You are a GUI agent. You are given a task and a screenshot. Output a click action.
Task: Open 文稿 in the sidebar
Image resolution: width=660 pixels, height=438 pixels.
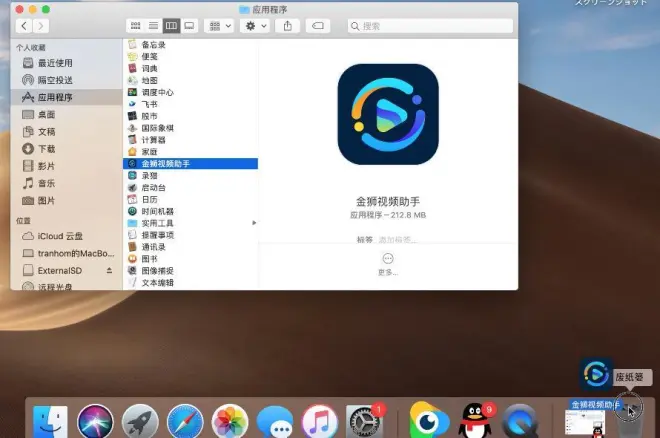(67, 132)
